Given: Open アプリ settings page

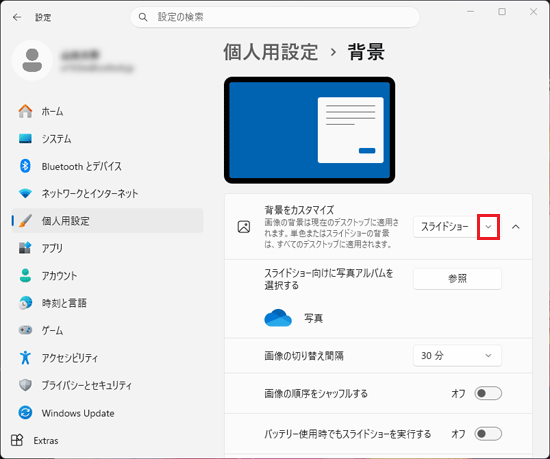Looking at the screenshot, I should 107,248.
